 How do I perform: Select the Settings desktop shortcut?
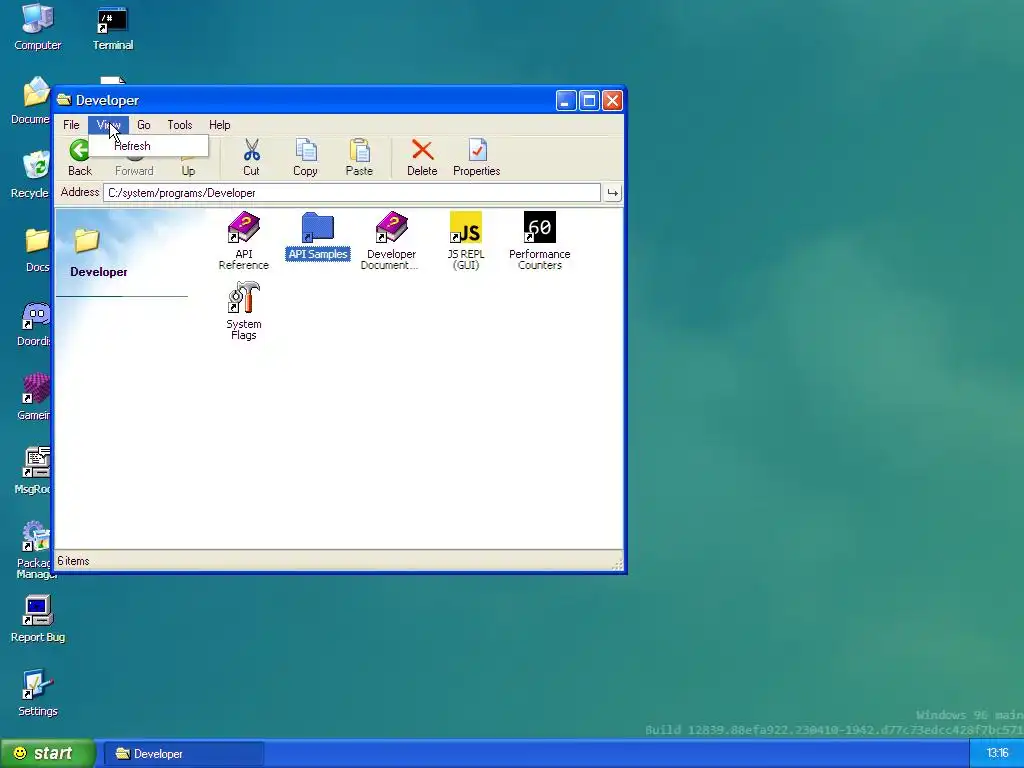tap(37, 694)
